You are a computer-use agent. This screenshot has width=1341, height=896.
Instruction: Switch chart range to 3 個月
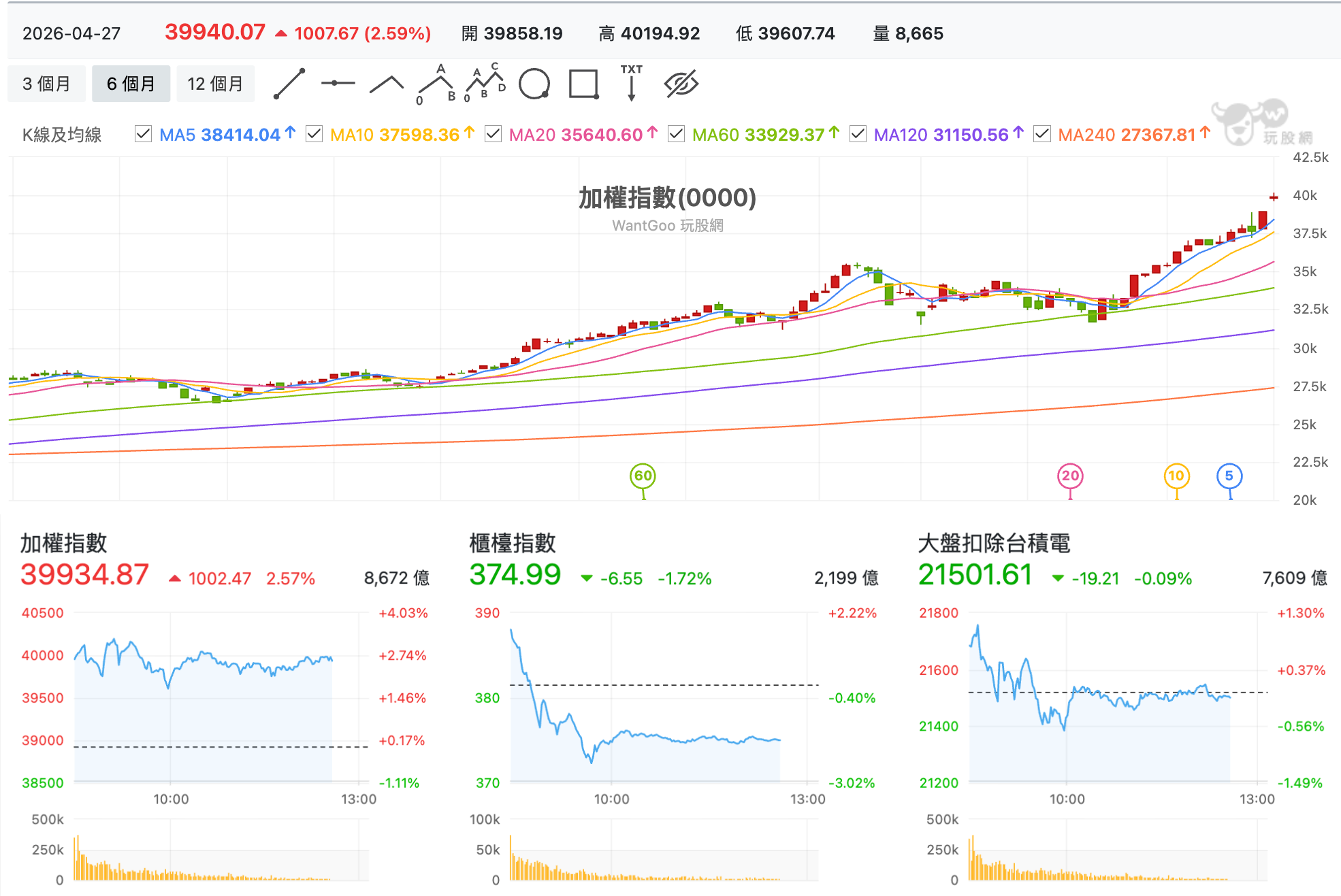(x=47, y=84)
